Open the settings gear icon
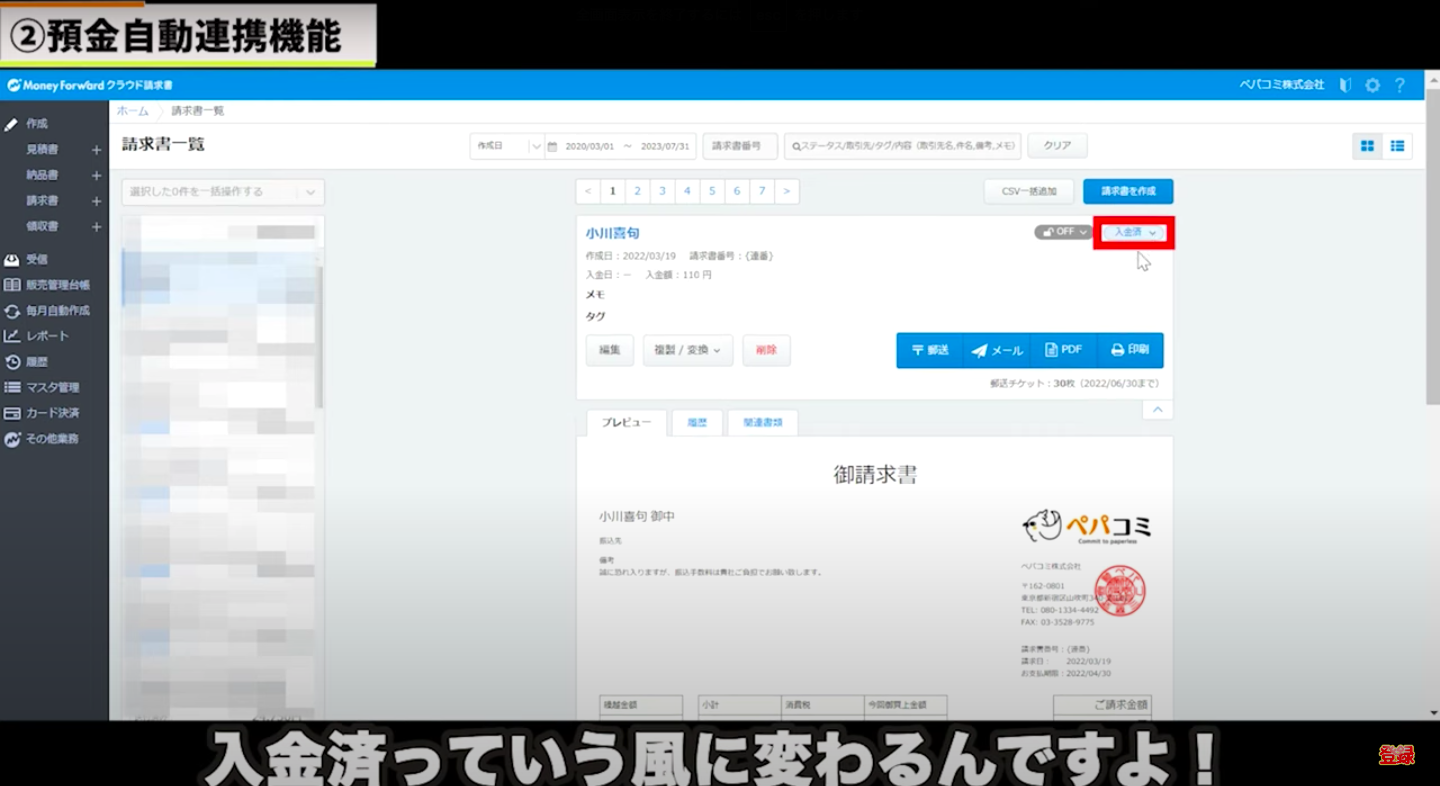The image size is (1440, 786). click(1372, 85)
